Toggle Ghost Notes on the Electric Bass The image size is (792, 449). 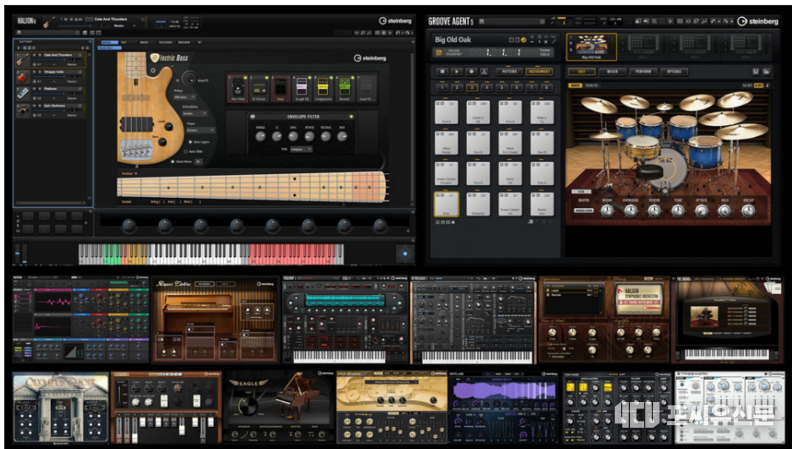pyautogui.click(x=173, y=162)
